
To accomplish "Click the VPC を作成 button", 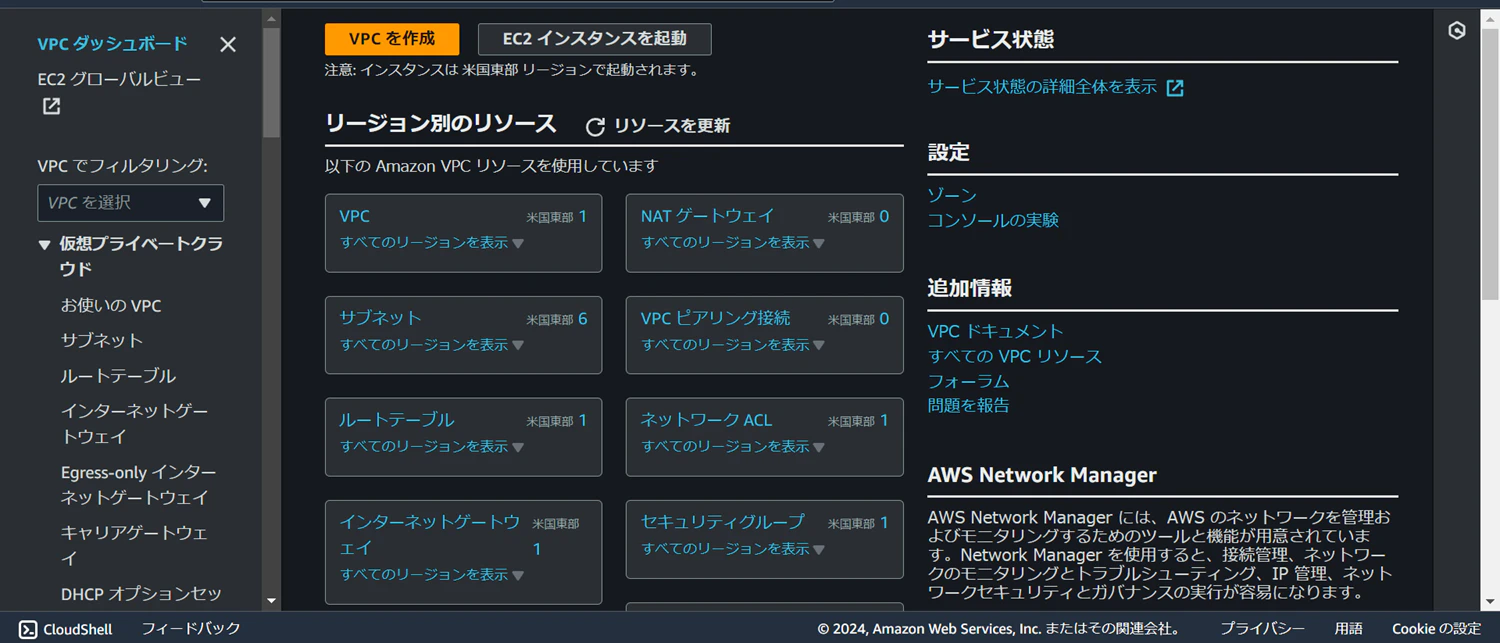I will coord(392,39).
